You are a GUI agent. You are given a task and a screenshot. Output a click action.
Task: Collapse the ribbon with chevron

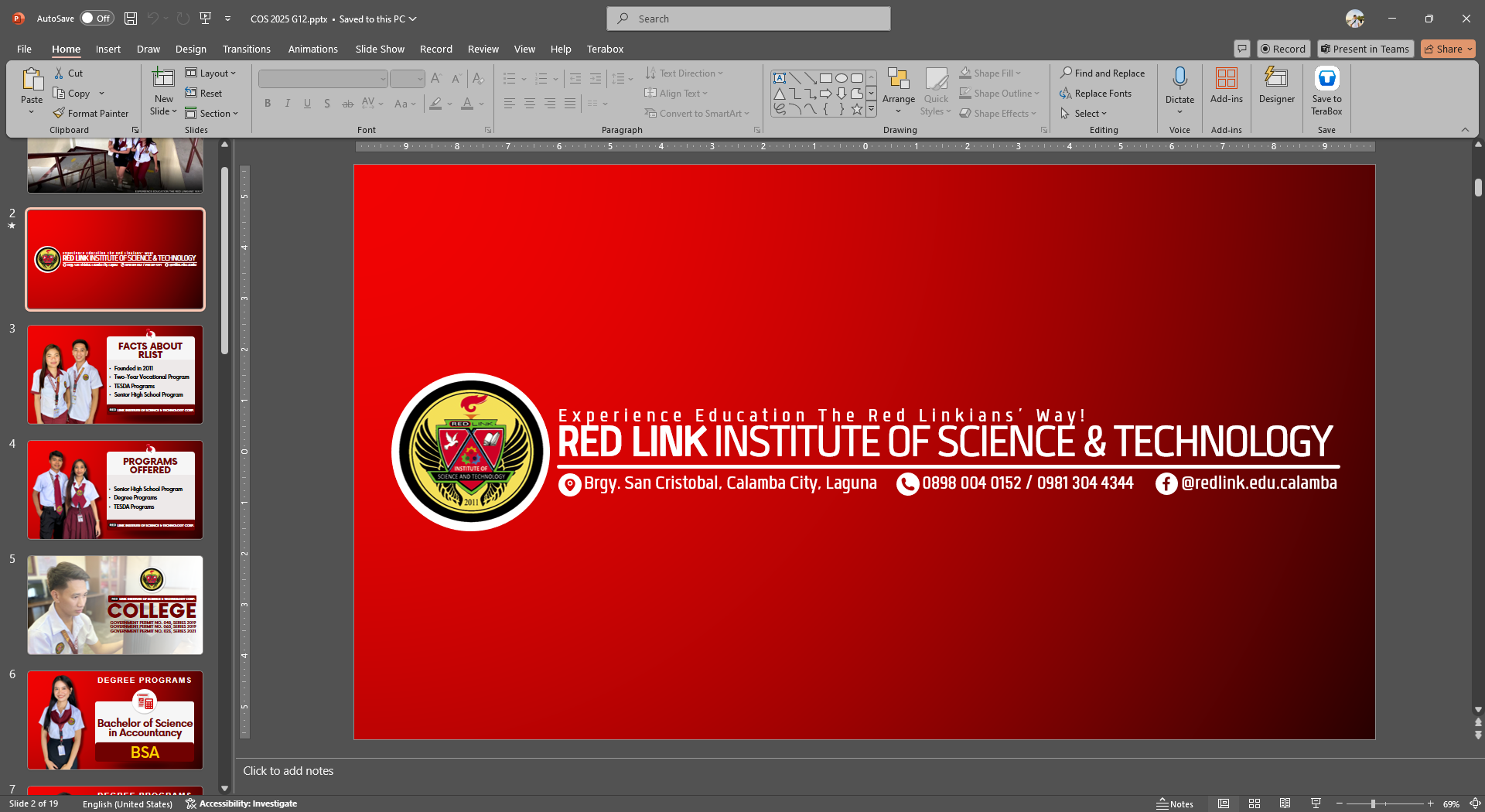click(x=1465, y=130)
